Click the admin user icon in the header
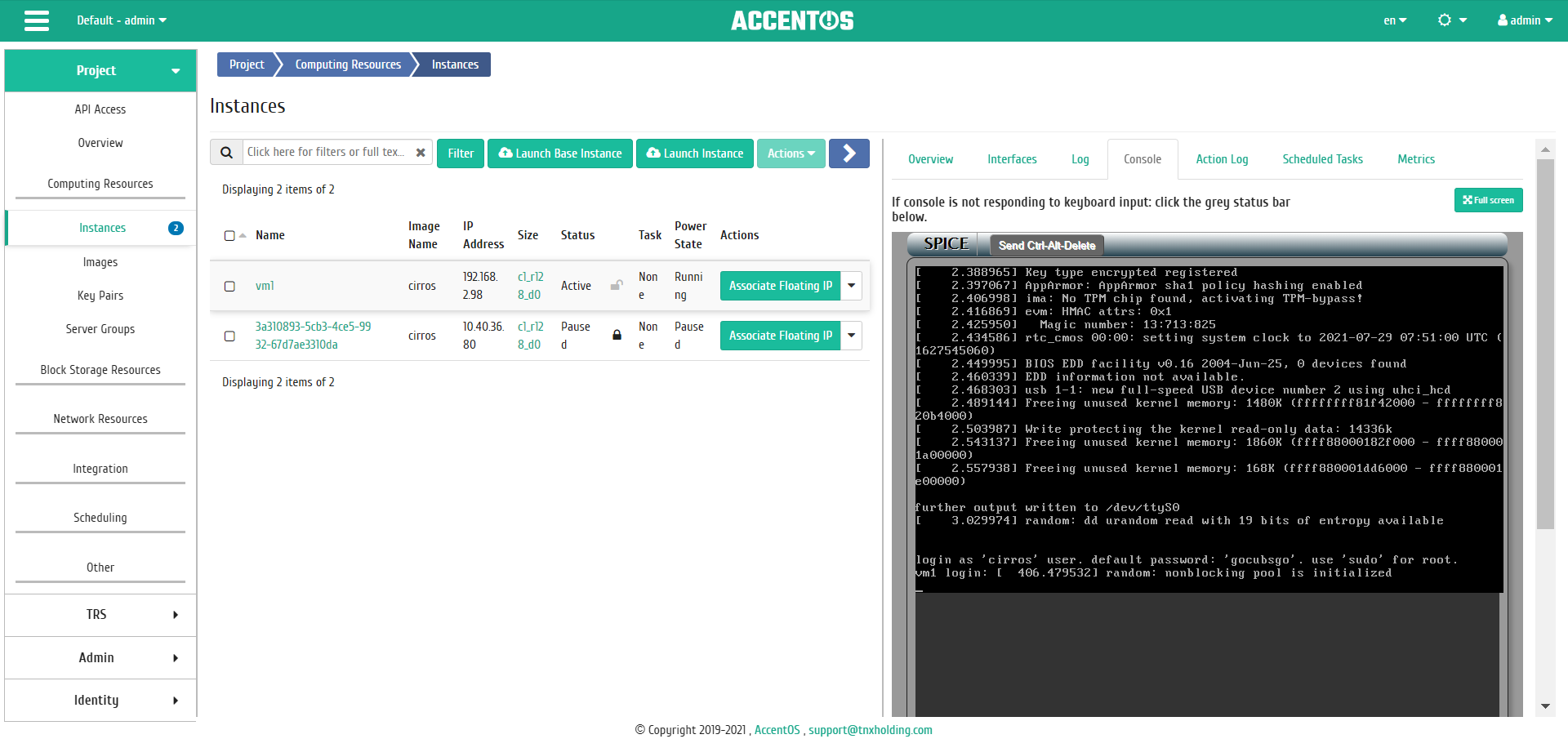 click(x=1503, y=20)
